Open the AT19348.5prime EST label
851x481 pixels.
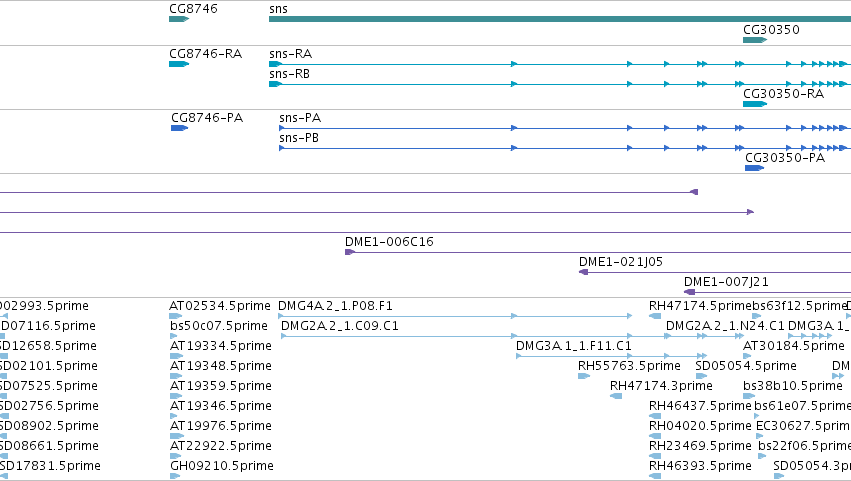(221, 366)
